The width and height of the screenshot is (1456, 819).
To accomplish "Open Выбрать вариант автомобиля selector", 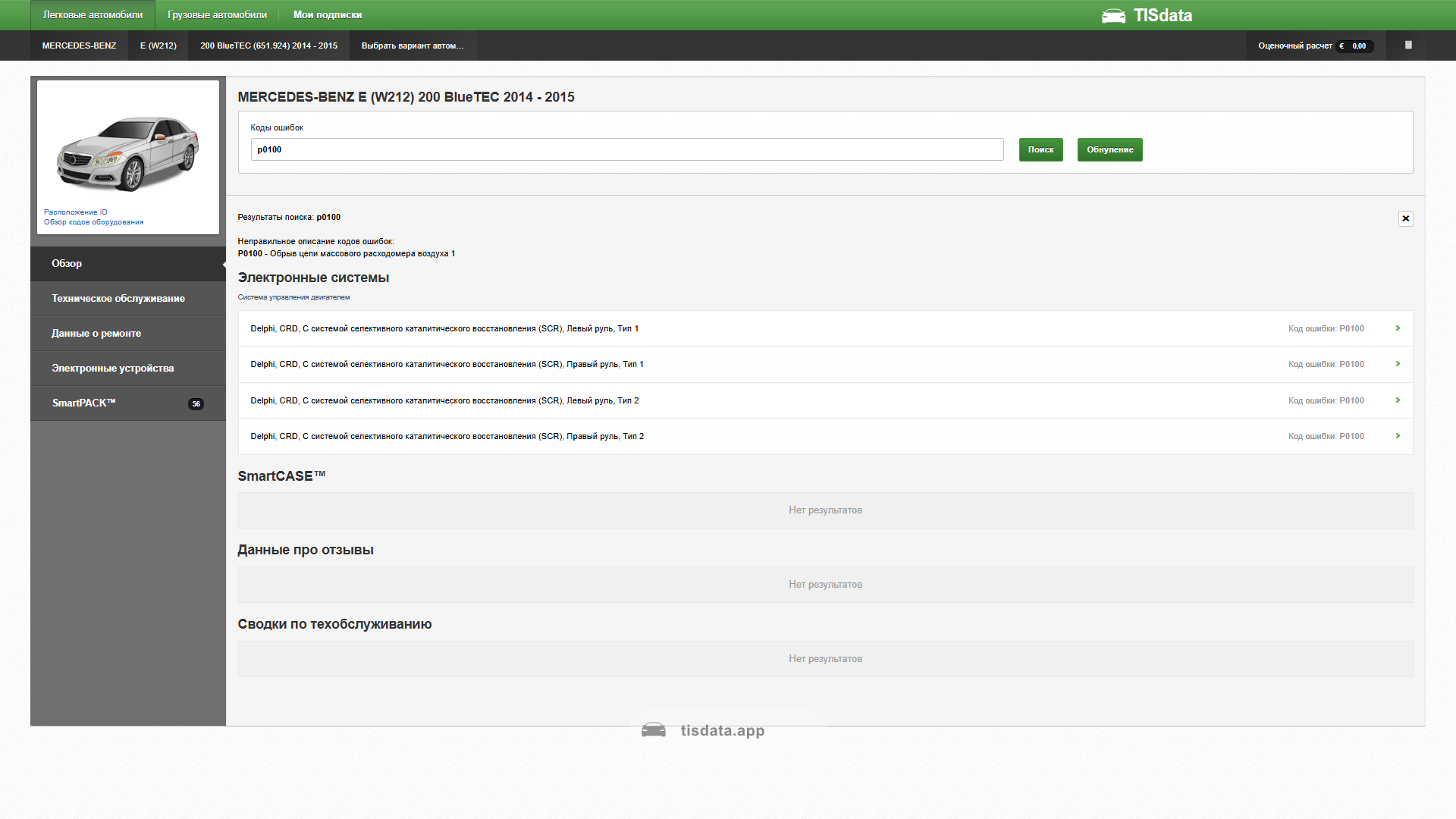I will click(413, 45).
